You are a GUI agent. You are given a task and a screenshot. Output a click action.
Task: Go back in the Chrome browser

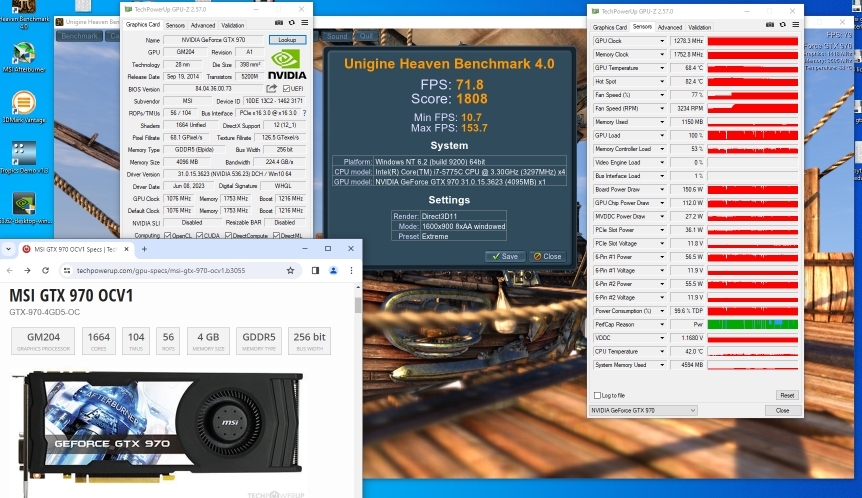(9, 270)
